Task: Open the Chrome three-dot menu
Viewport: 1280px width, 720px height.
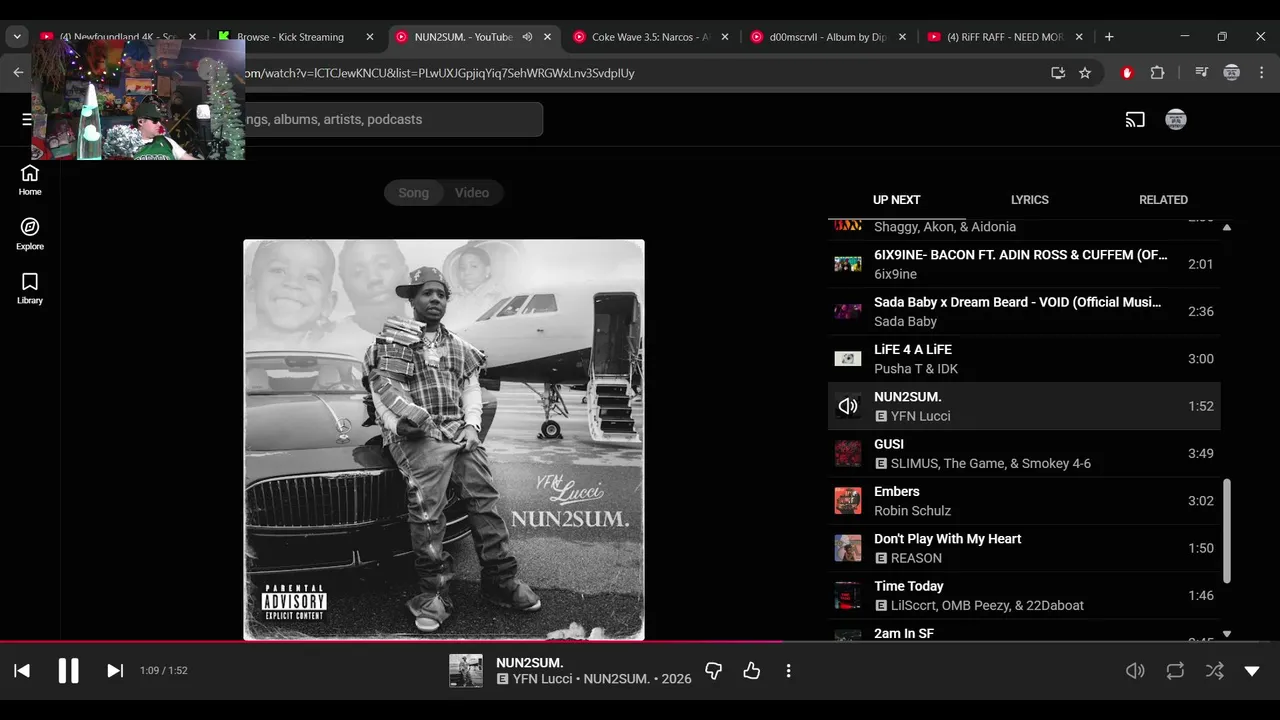Action: pyautogui.click(x=1260, y=73)
